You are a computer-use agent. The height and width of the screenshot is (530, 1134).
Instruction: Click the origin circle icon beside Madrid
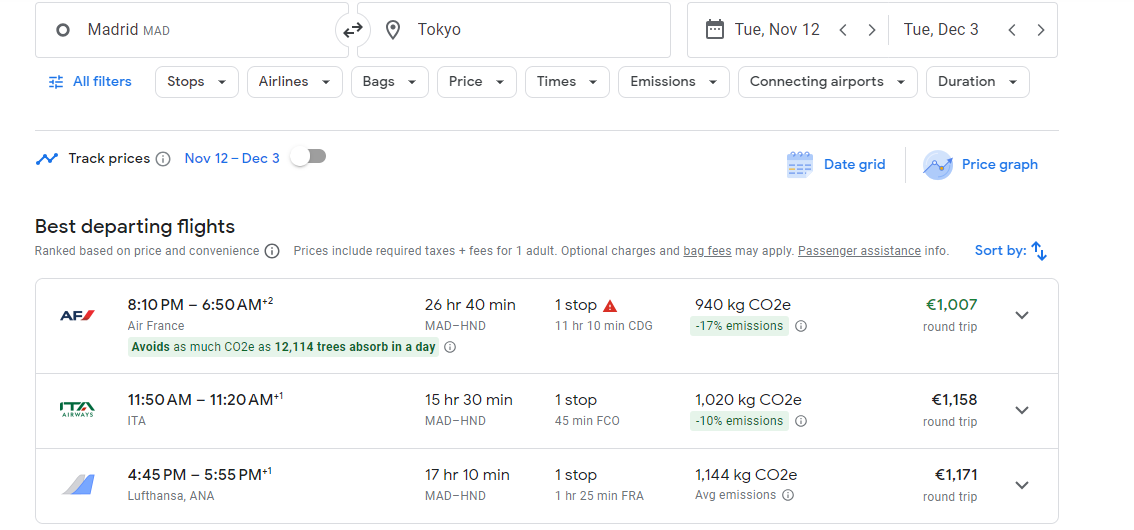(x=63, y=30)
